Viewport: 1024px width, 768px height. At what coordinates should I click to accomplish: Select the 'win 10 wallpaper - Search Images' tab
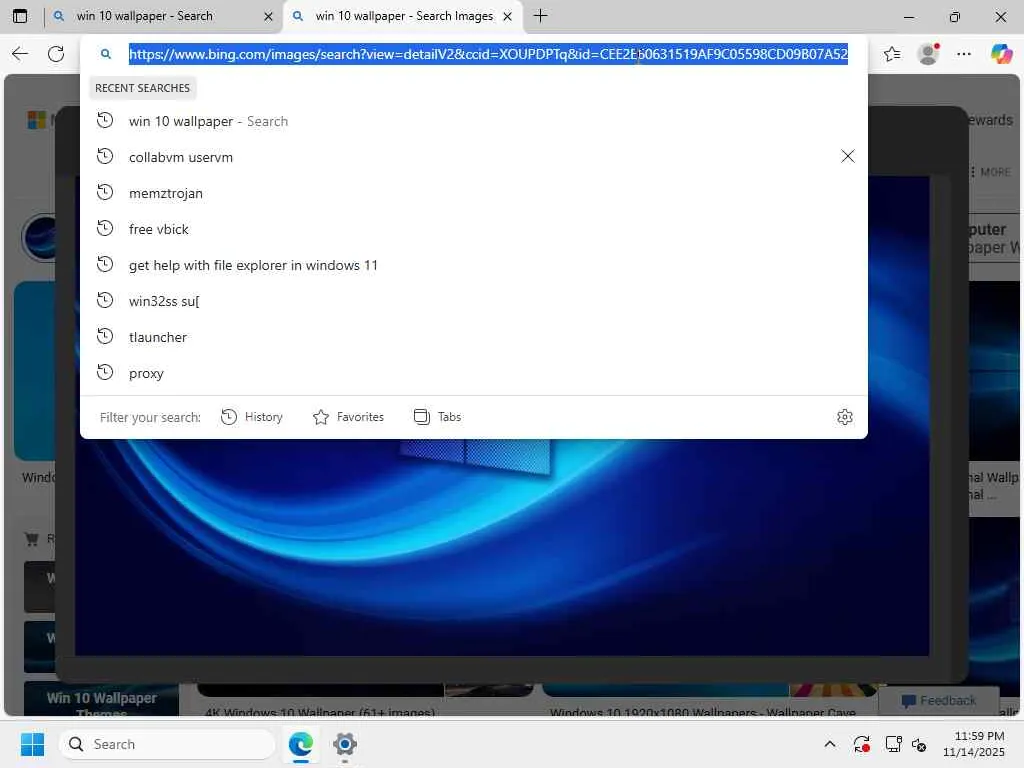404,16
